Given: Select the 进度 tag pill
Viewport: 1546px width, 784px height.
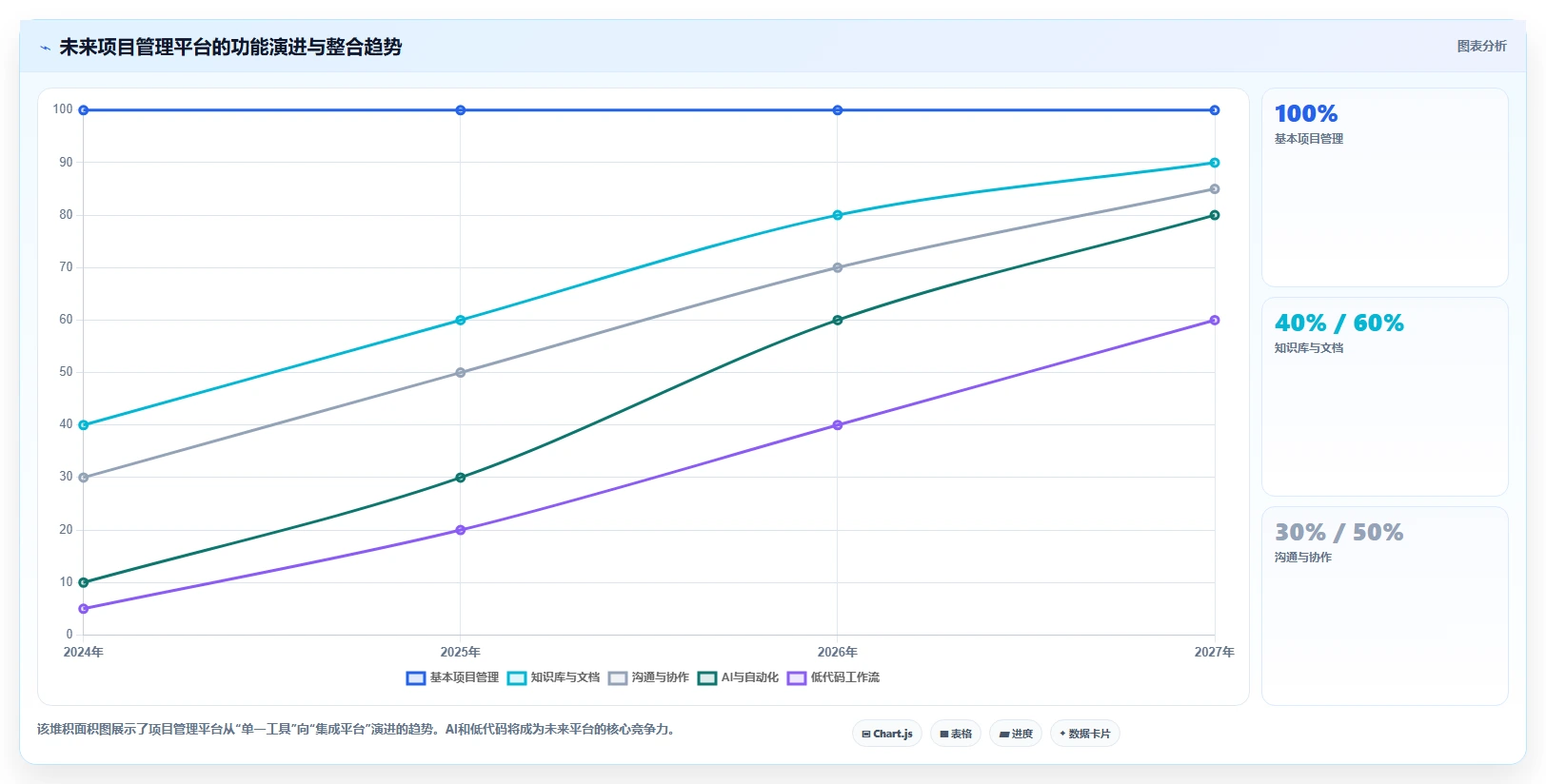Looking at the screenshot, I should [1016, 734].
